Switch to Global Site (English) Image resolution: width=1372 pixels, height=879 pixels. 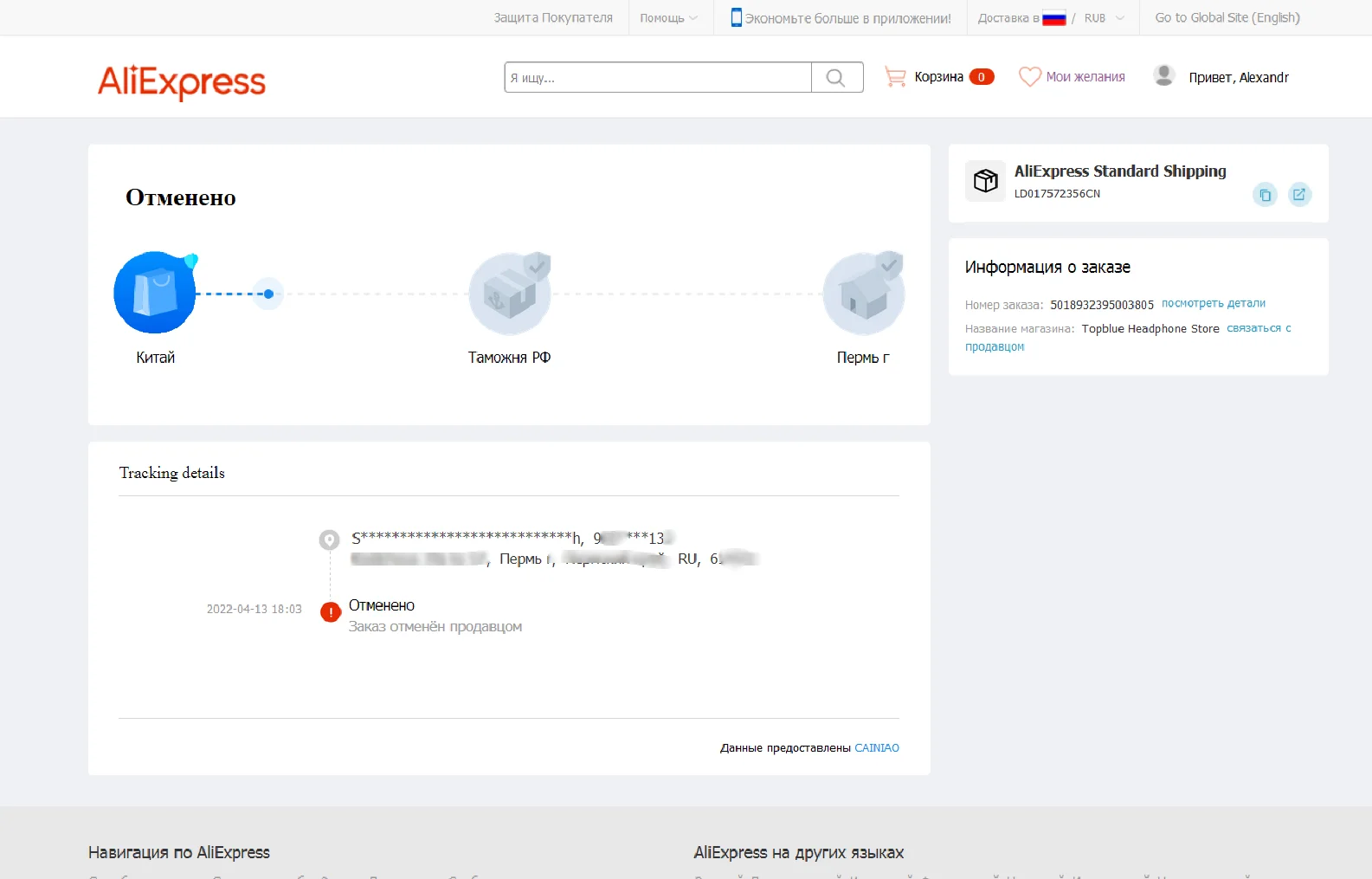[x=1227, y=18]
